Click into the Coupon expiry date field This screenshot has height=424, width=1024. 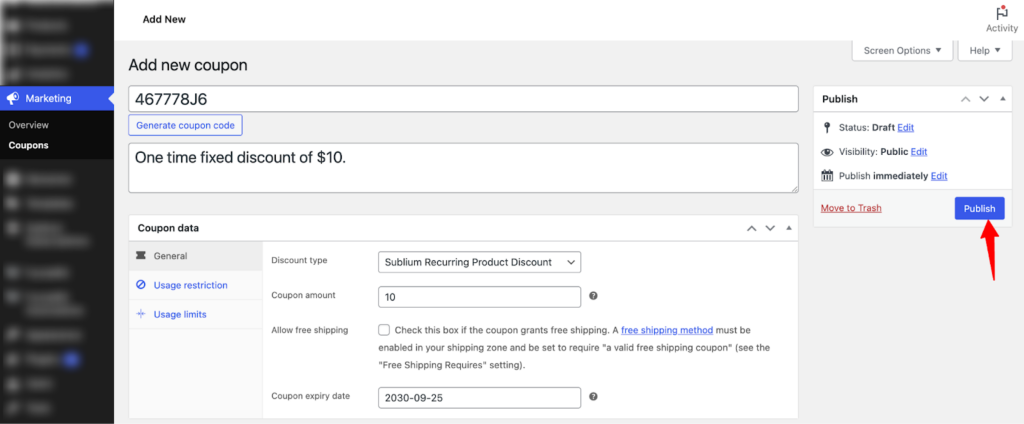pyautogui.click(x=480, y=397)
